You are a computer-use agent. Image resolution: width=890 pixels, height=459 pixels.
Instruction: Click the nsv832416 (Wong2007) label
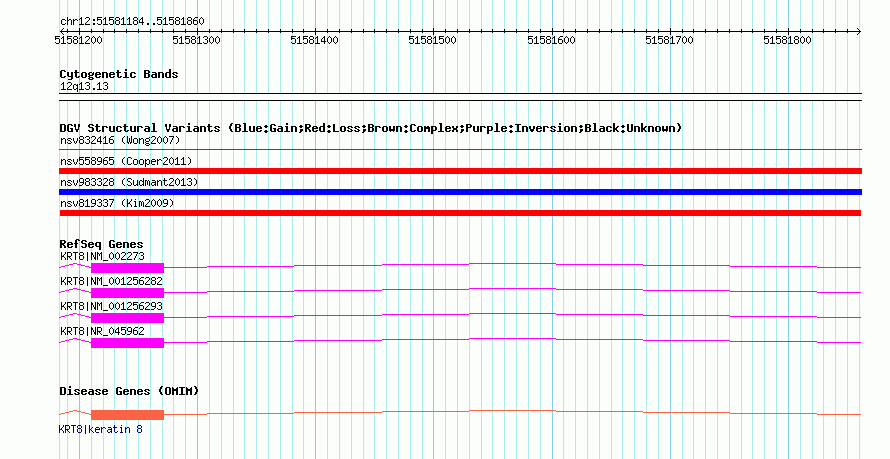(120, 140)
